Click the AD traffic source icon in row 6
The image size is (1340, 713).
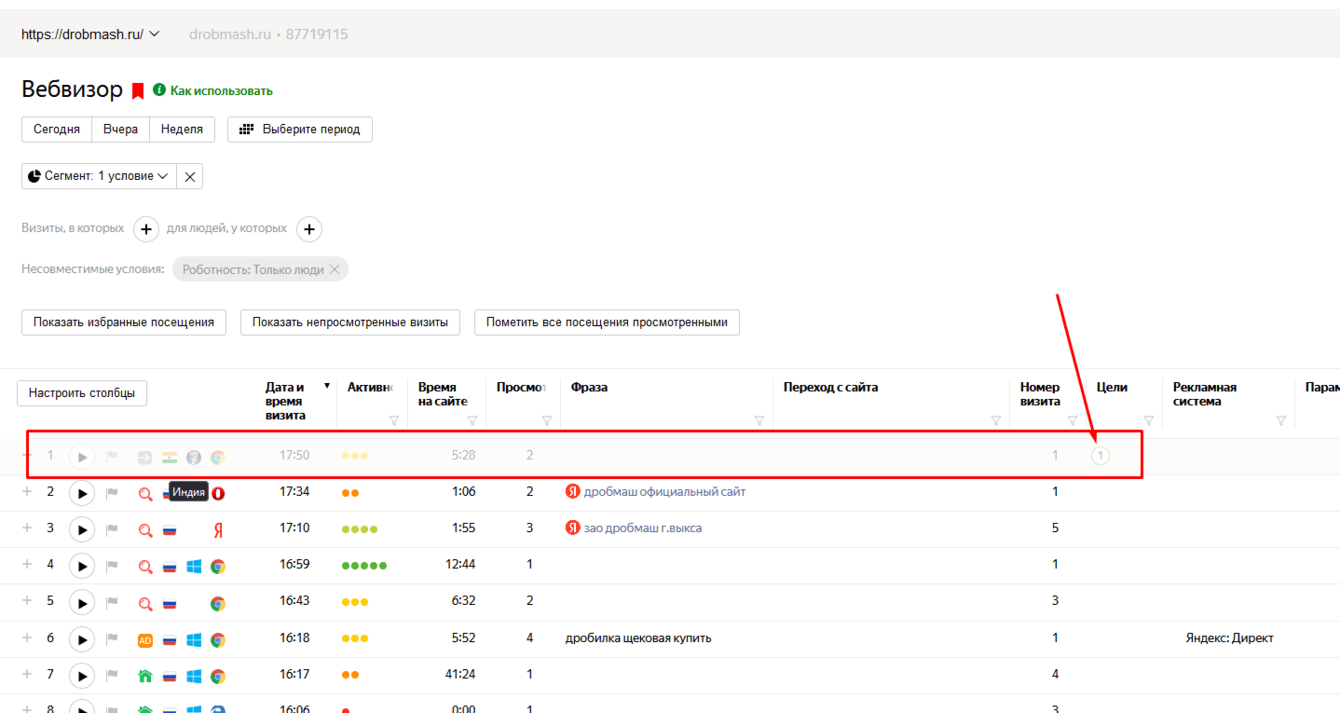click(x=145, y=640)
